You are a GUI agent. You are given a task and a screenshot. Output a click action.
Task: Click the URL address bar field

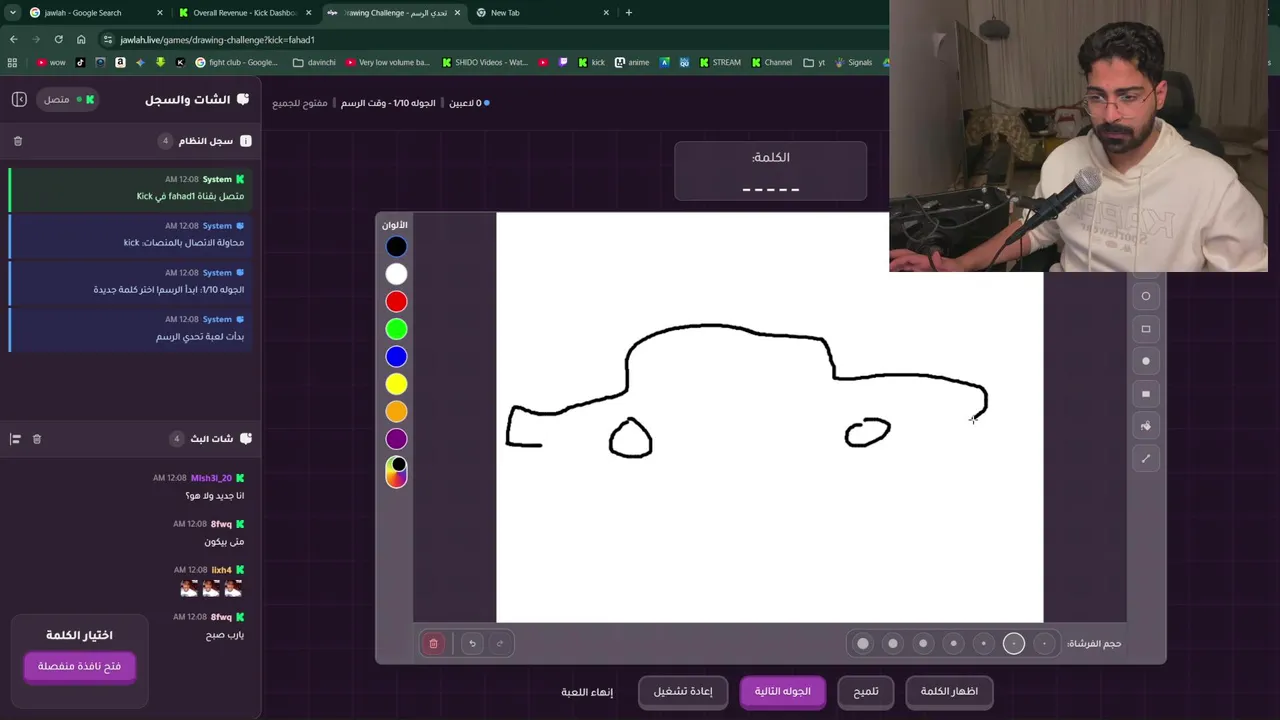tap(490, 39)
